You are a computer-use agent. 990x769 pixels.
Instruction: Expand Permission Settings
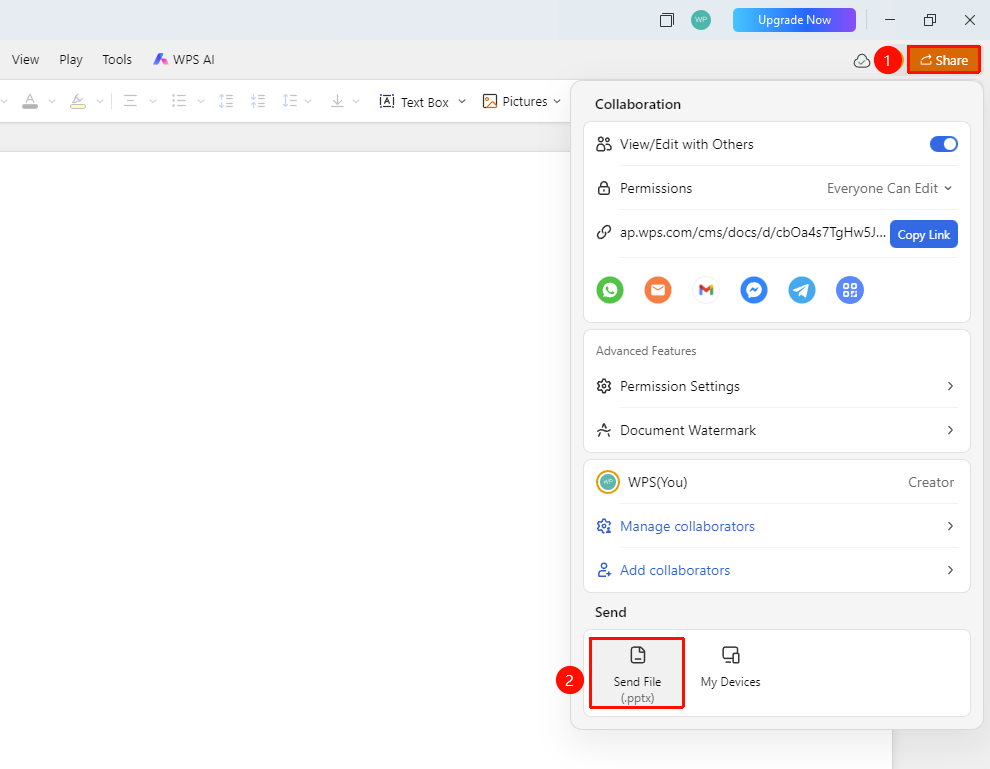[777, 386]
